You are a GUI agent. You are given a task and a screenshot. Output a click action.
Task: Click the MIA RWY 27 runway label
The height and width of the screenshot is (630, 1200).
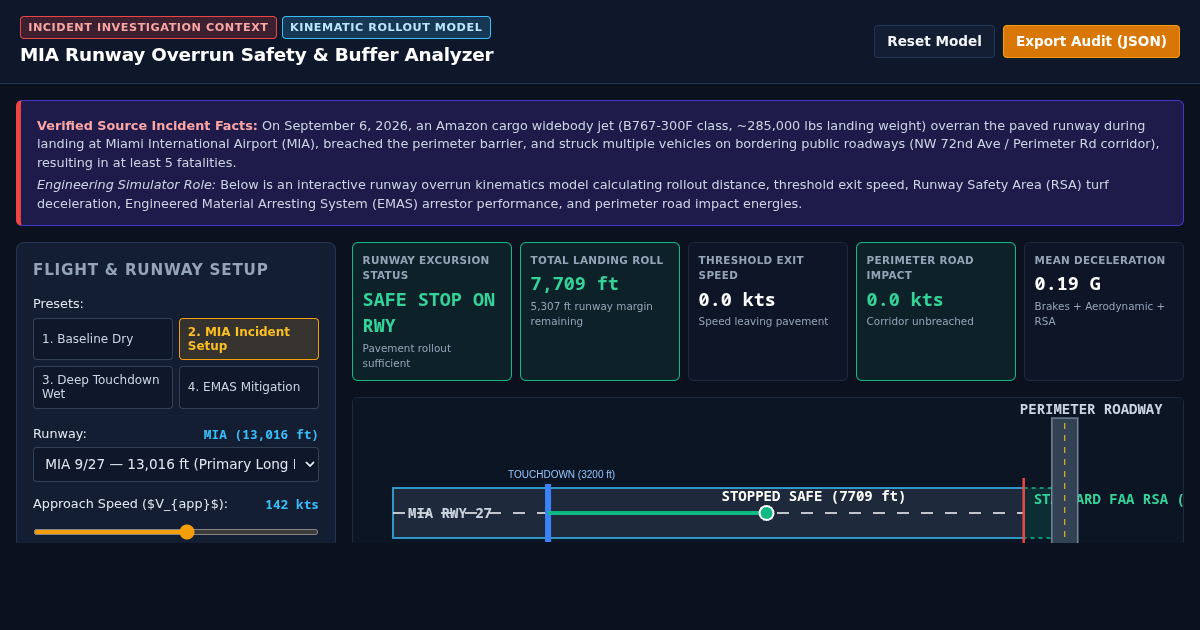[450, 513]
